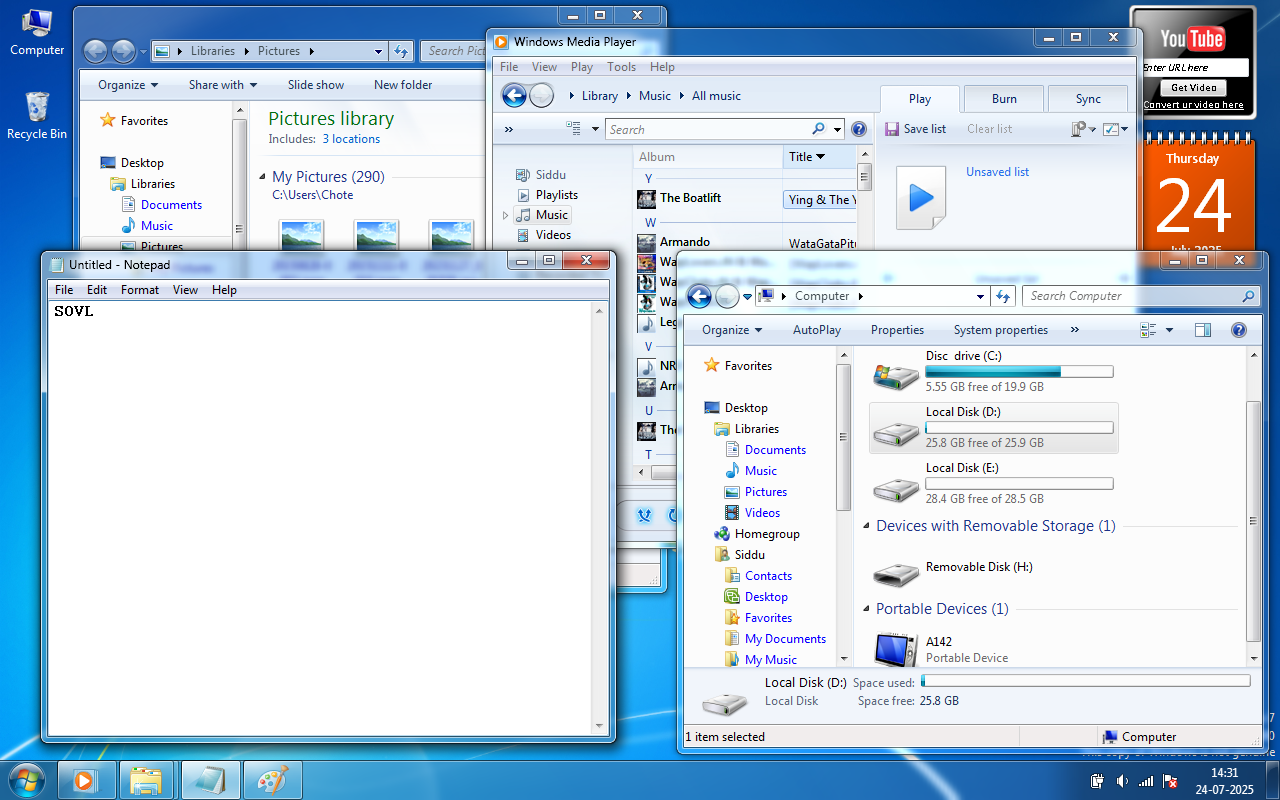Show hidden toolbar commands chevron in Computer window
The width and height of the screenshot is (1280, 800).
pyautogui.click(x=1075, y=330)
